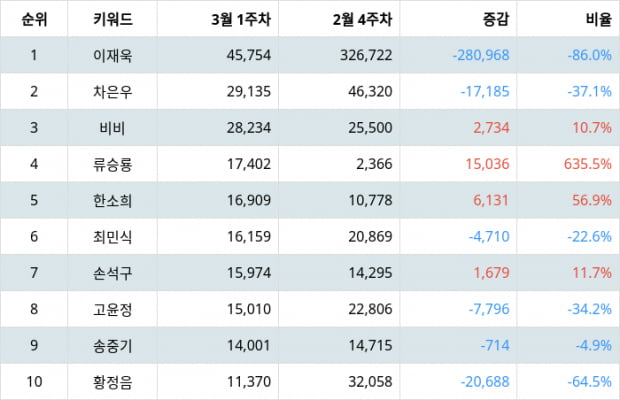Select the 2월 4주차 column header

click(362, 19)
